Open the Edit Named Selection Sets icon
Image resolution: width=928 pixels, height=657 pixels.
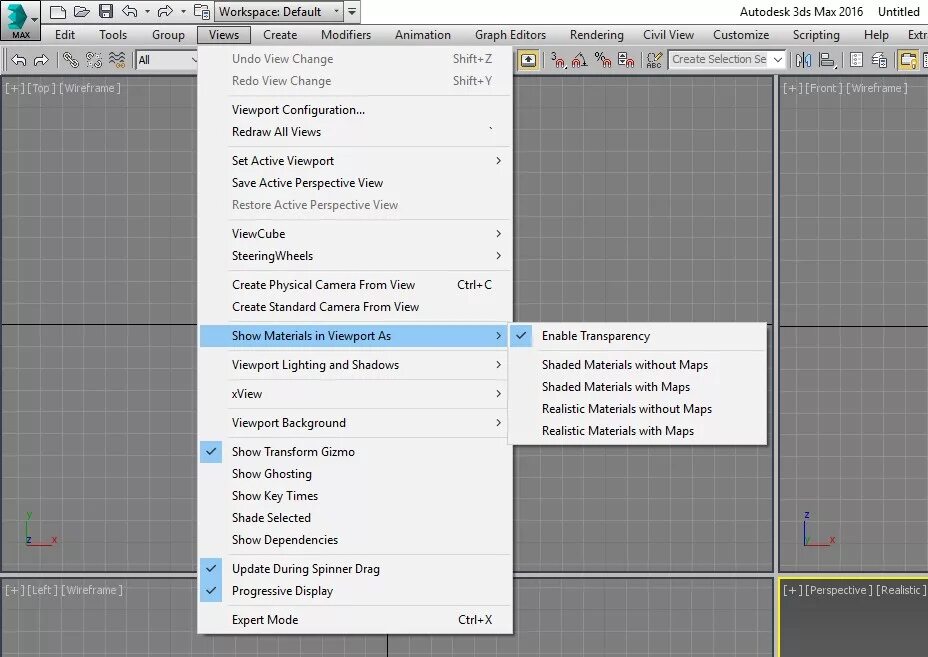655,60
